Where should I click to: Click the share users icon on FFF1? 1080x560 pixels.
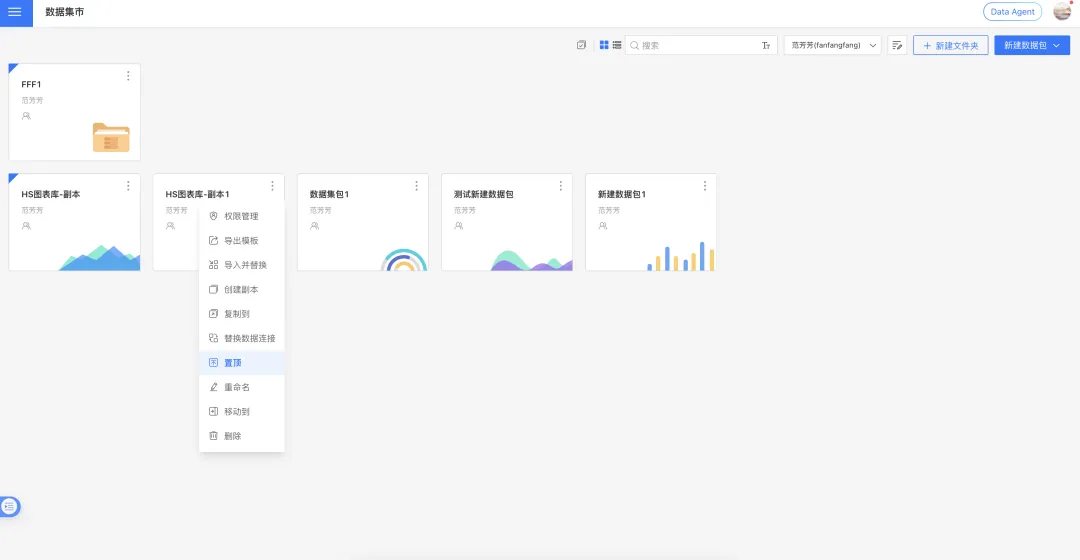pyautogui.click(x=26, y=116)
